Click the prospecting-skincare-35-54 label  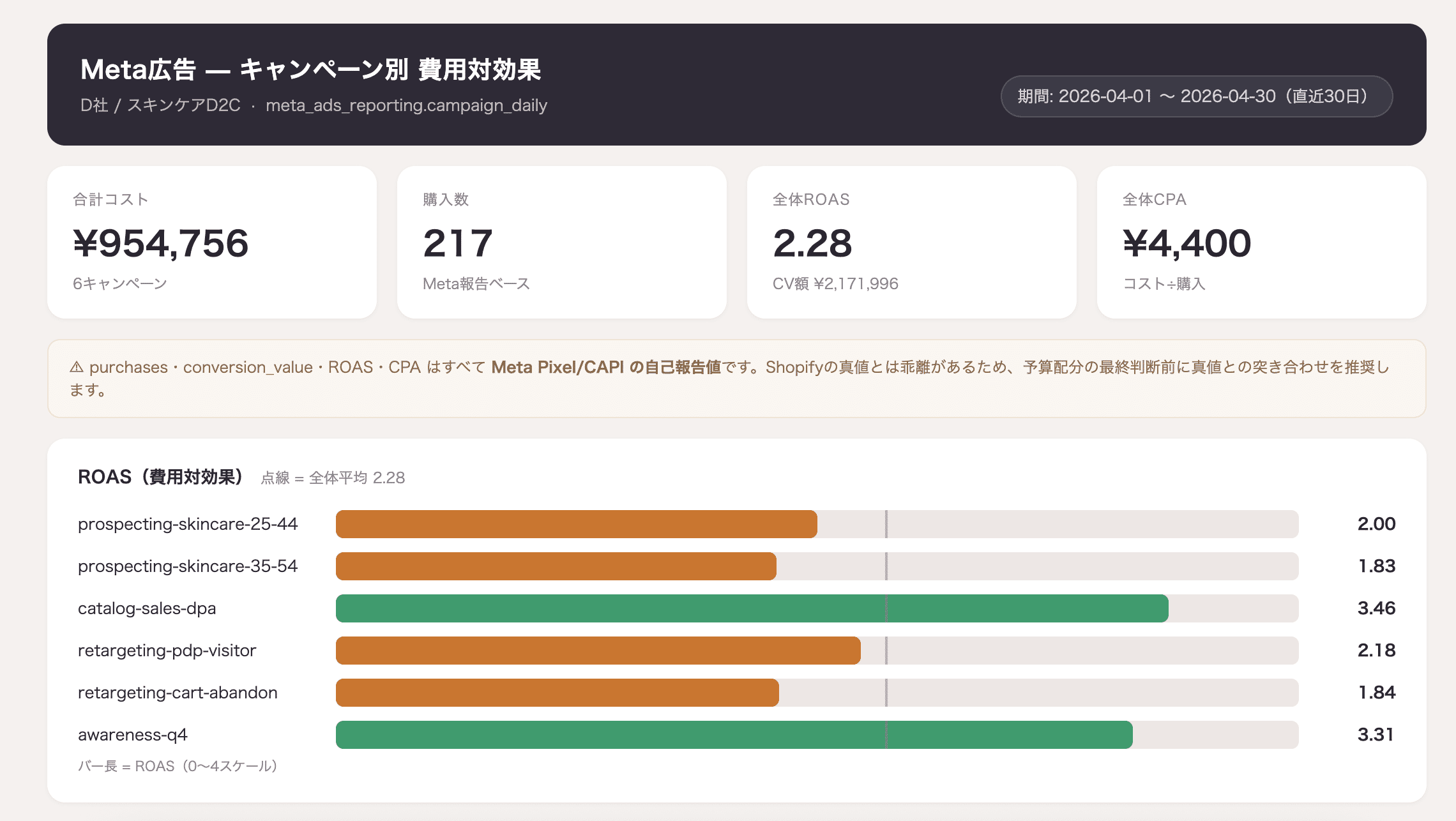click(x=188, y=566)
